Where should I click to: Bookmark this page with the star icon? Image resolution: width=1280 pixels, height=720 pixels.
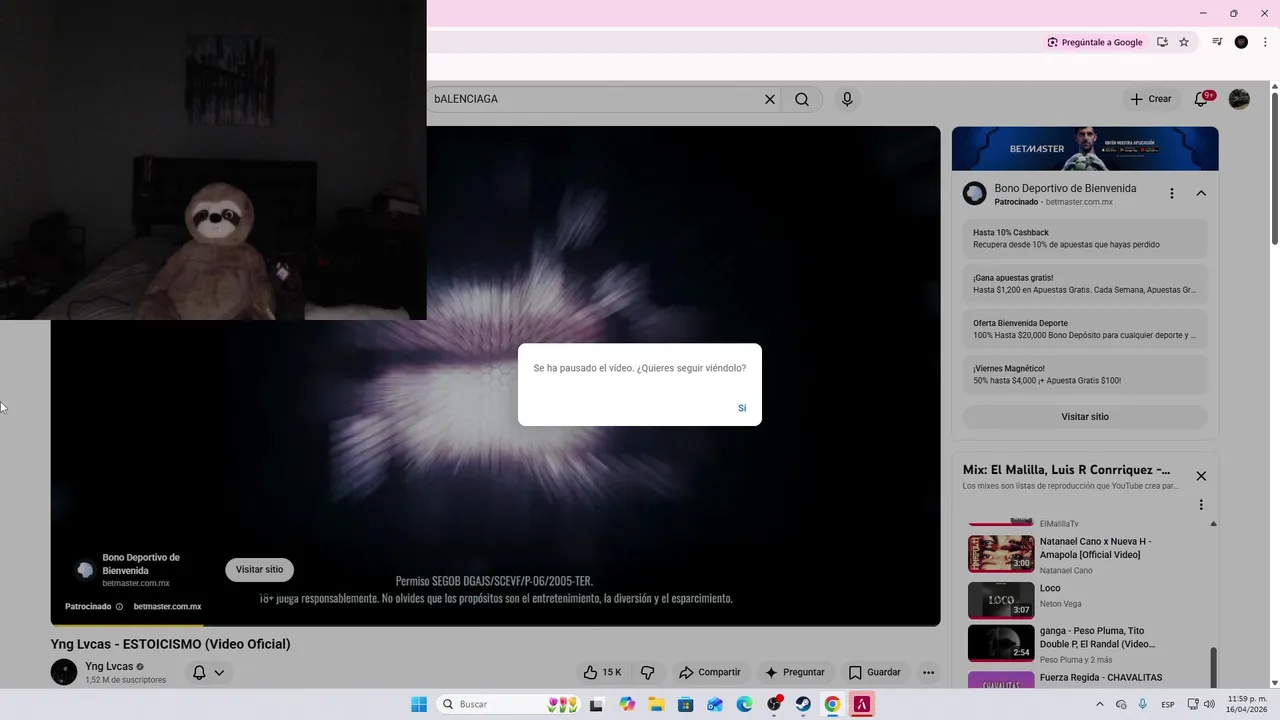[1184, 42]
